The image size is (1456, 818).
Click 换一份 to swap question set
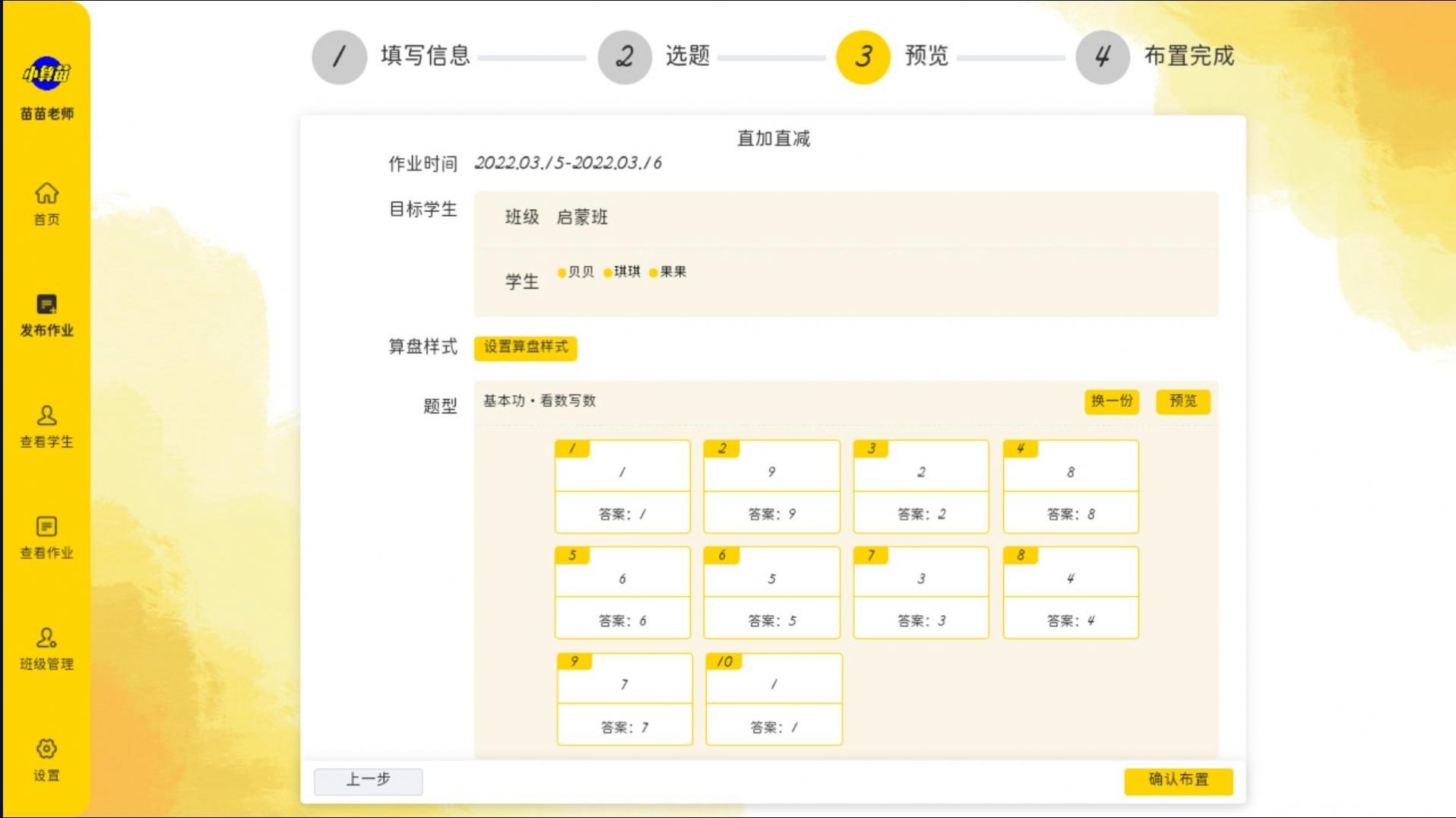(1113, 401)
